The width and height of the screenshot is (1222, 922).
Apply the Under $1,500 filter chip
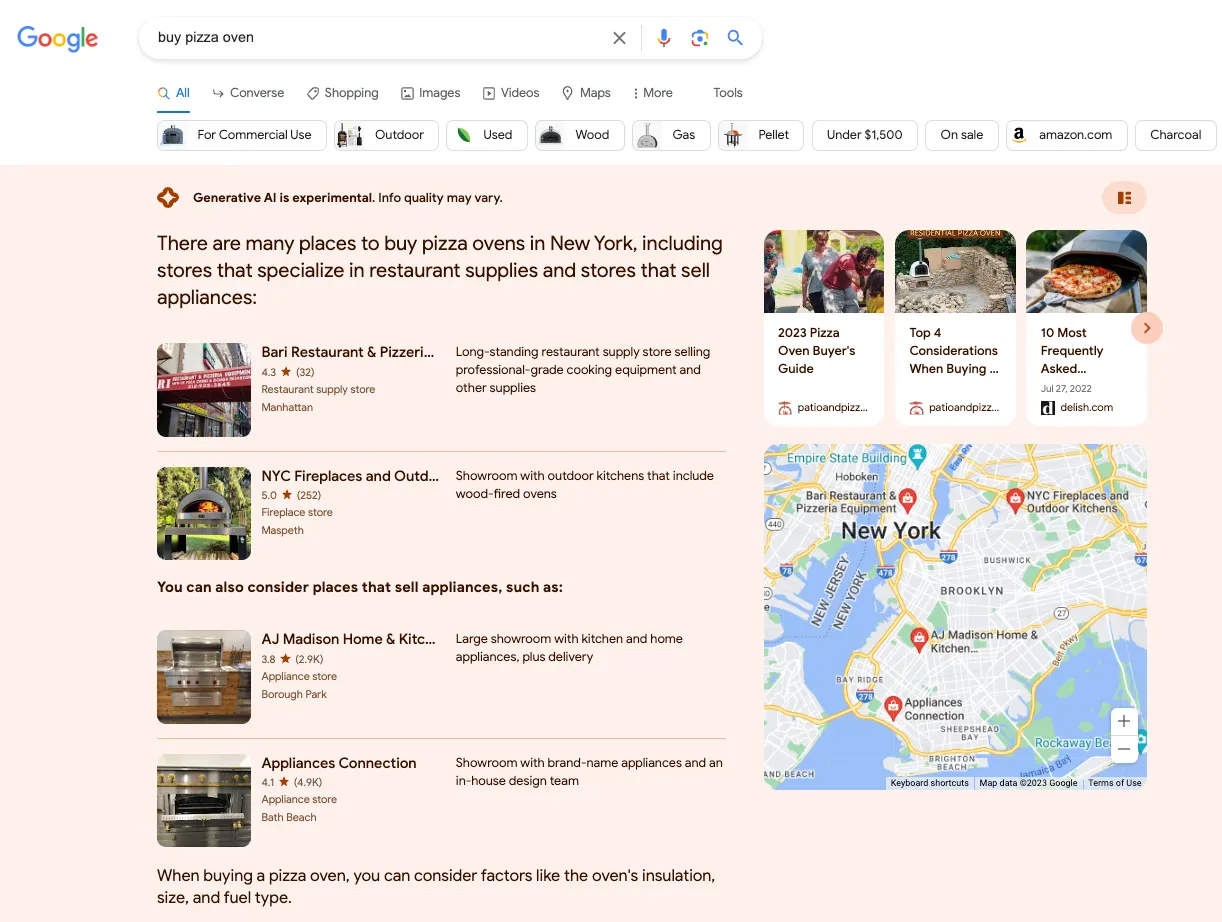[865, 135]
